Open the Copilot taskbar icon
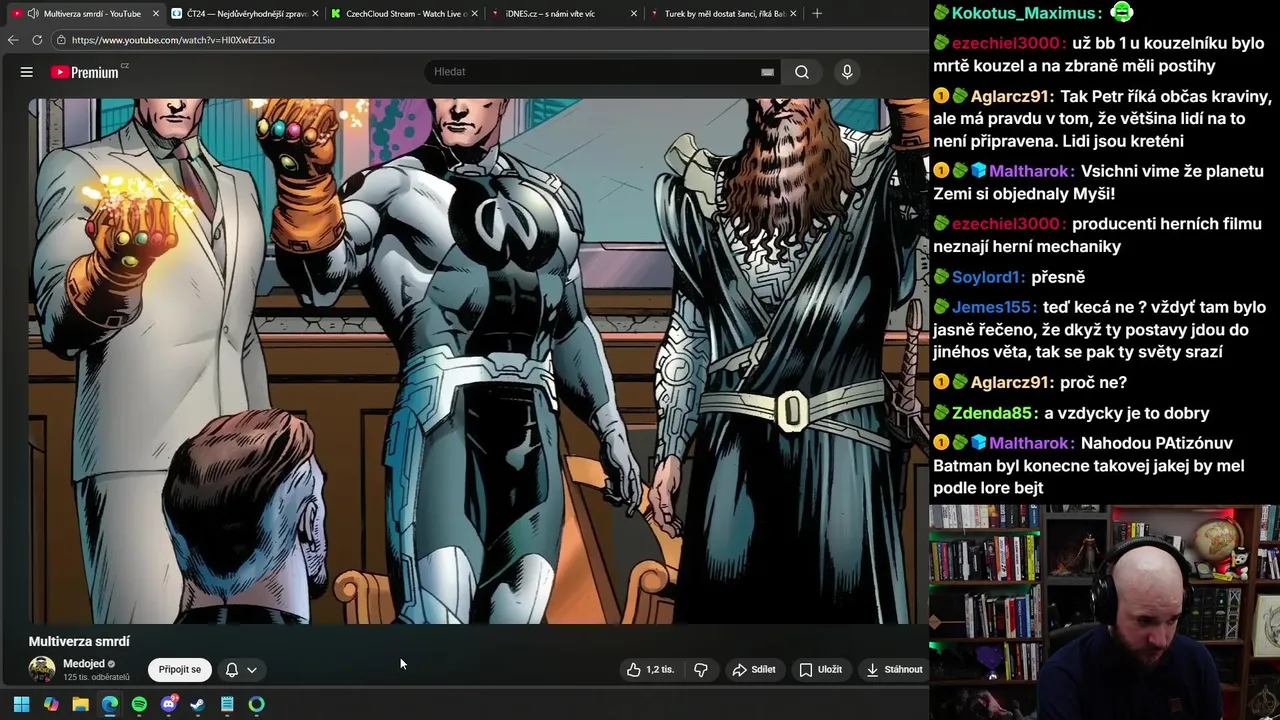This screenshot has width=1280, height=720. click(51, 704)
